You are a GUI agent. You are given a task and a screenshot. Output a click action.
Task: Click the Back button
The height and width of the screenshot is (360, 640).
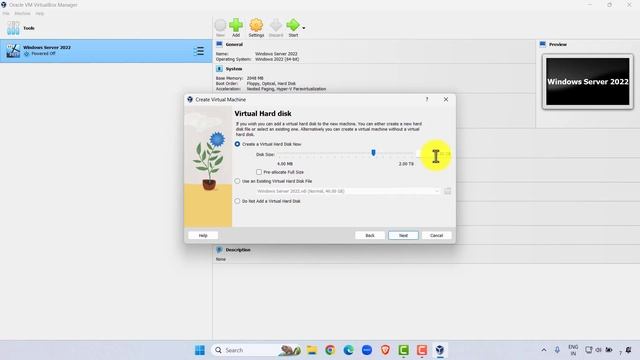370,236
